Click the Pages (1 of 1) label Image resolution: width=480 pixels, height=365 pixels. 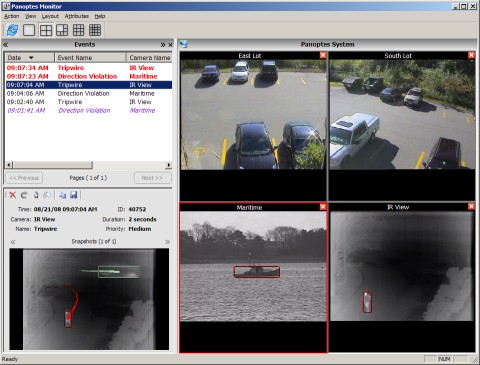(88, 178)
